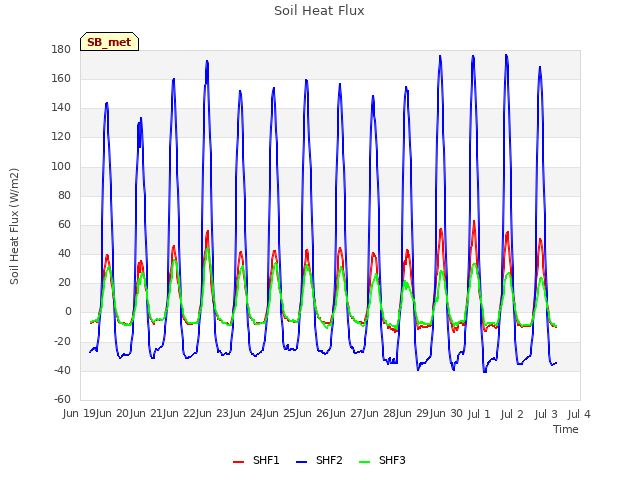The image size is (640, 480).
Task: Toggle the SHF3 legend entry
Action: point(382,460)
